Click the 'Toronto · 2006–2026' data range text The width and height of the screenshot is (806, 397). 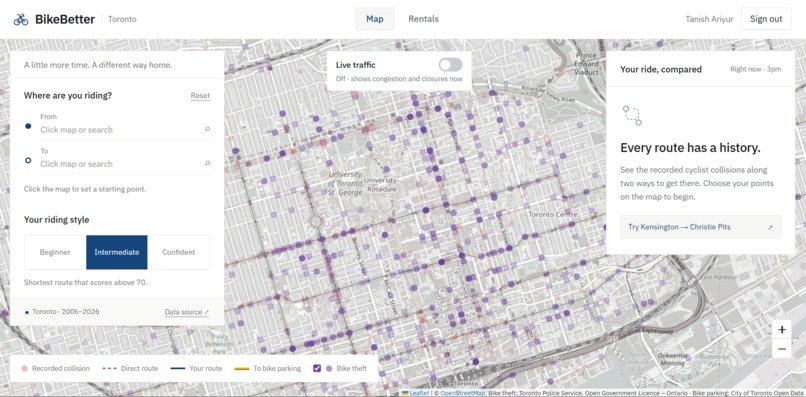[x=66, y=312]
